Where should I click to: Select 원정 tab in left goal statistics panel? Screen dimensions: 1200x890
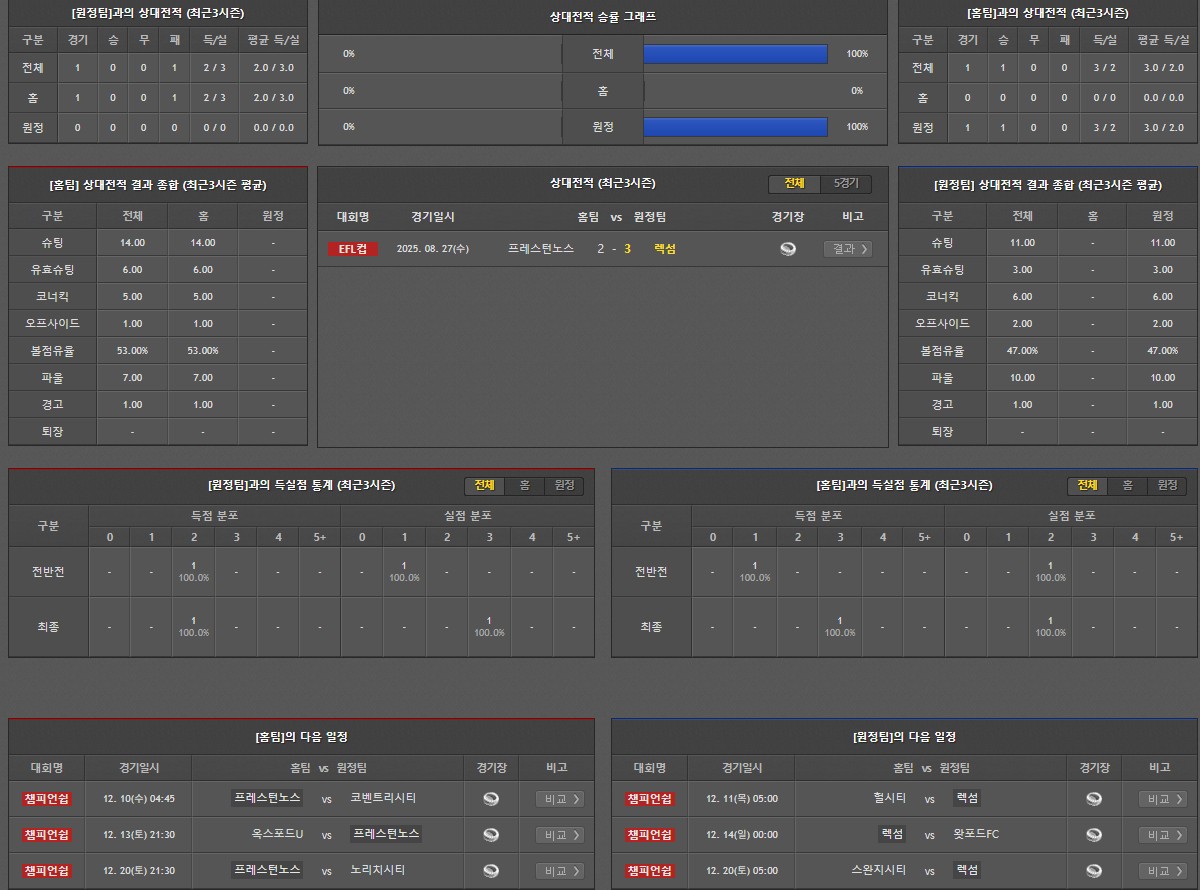(x=564, y=485)
